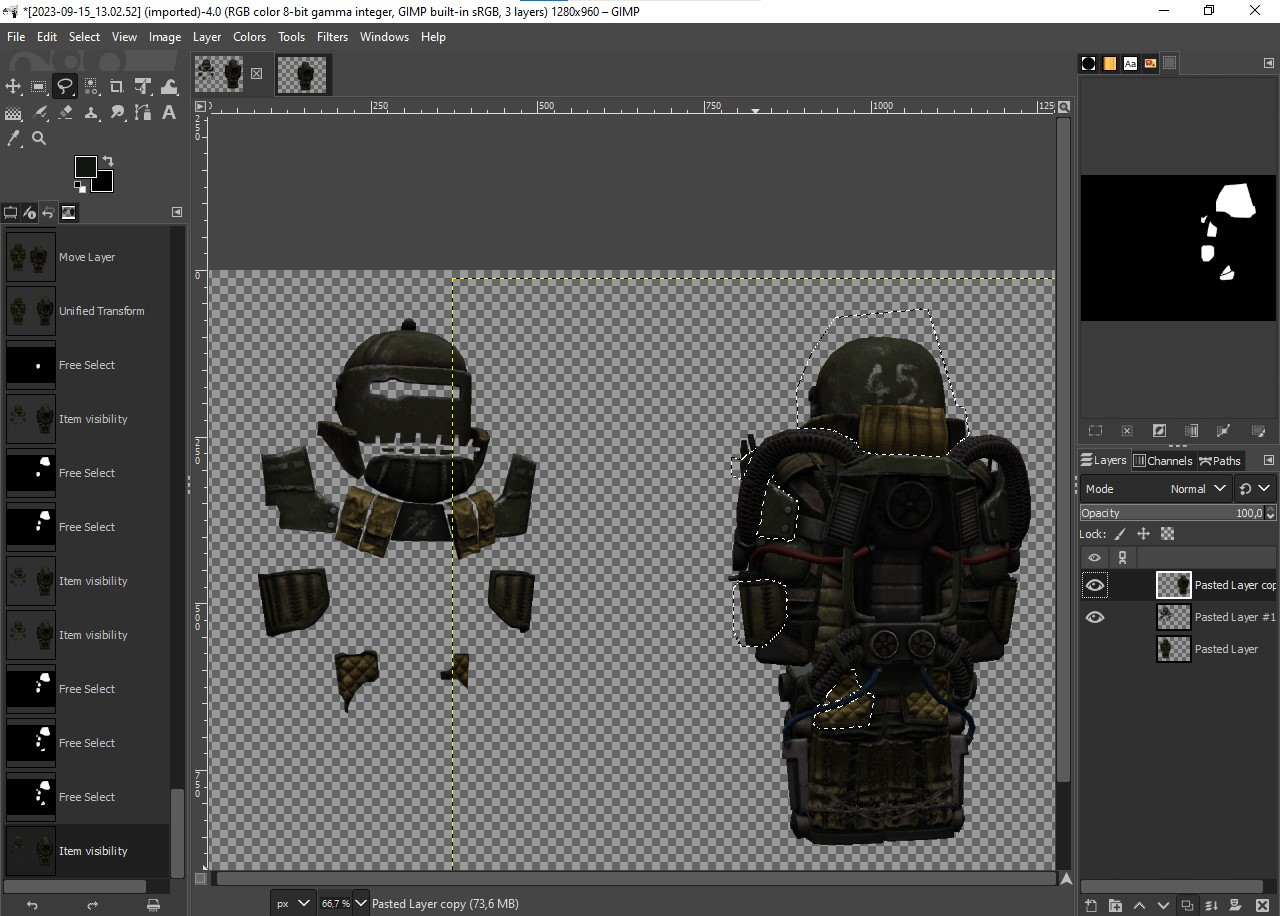Screen dimensions: 1280x916
Task: Create a new layer button
Action: [x=1091, y=906]
